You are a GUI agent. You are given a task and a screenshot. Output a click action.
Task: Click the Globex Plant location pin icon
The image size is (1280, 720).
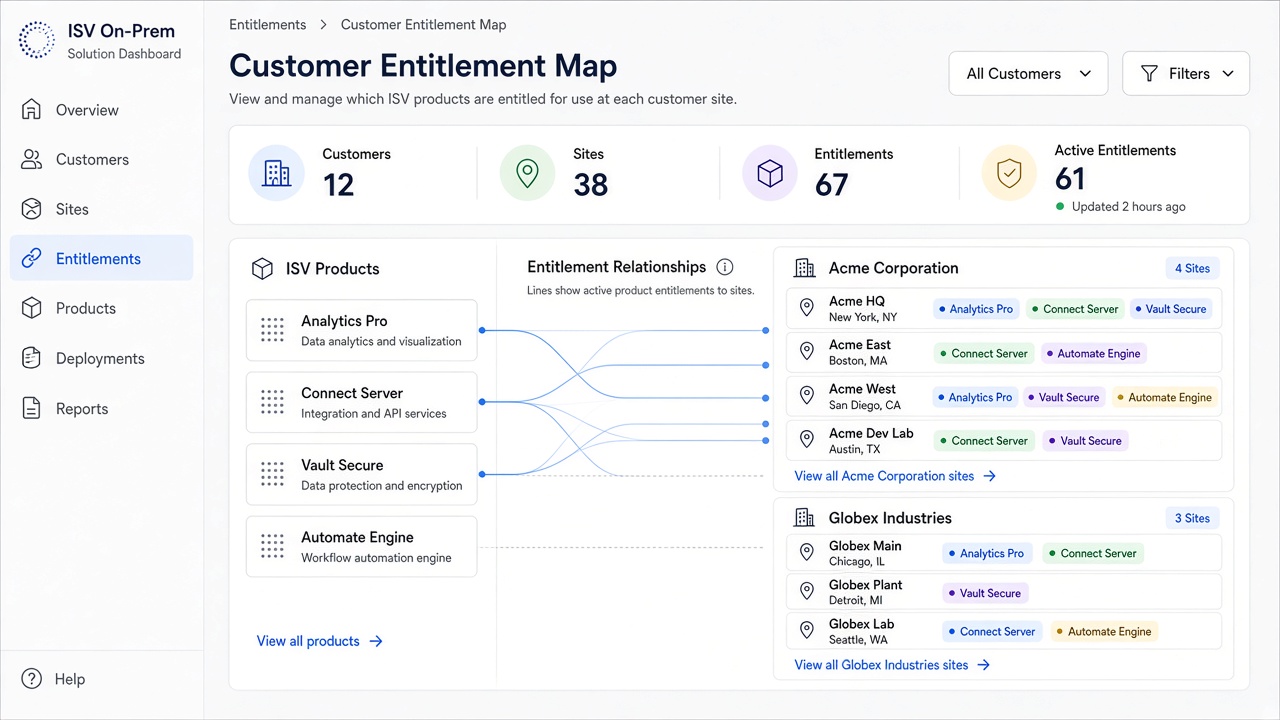pyautogui.click(x=807, y=592)
